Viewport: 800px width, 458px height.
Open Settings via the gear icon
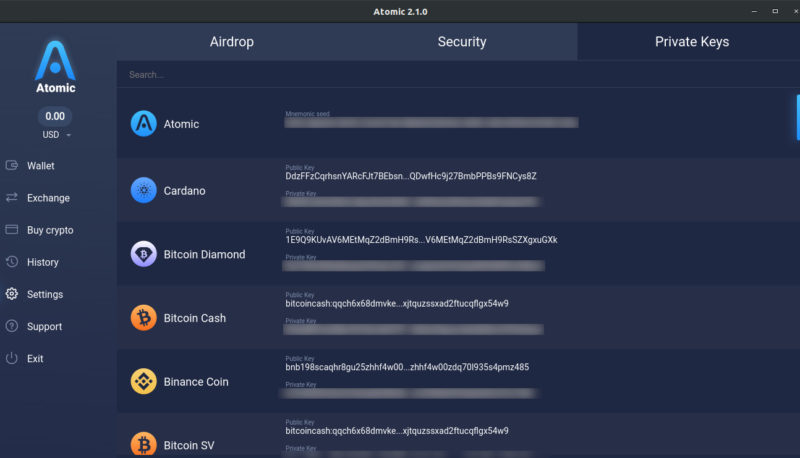click(12, 294)
